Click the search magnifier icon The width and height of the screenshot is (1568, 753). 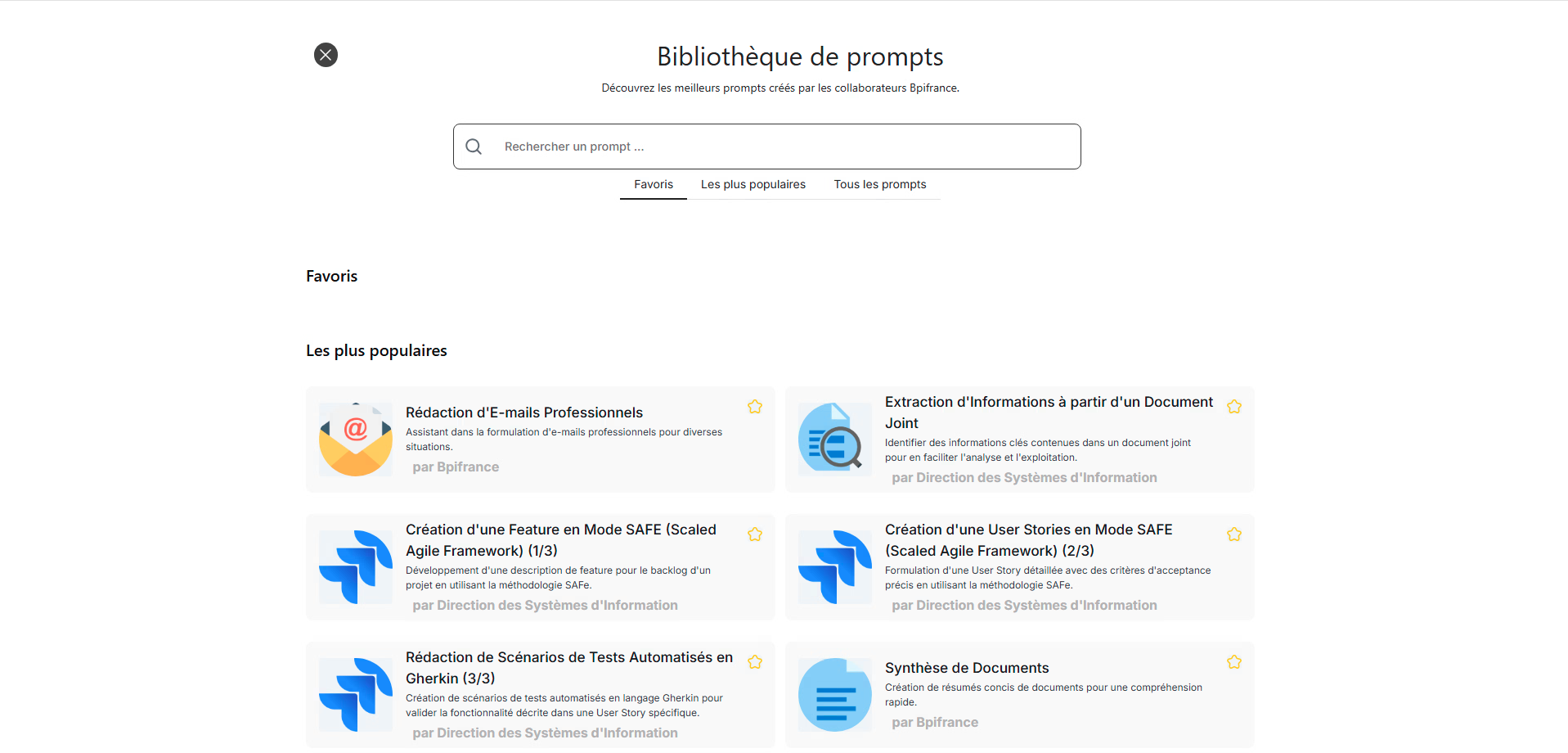coord(474,147)
